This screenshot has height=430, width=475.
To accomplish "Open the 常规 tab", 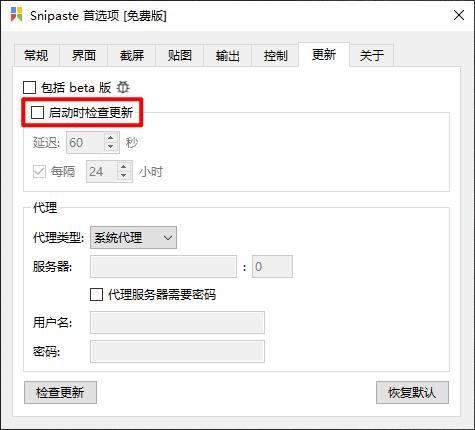I will tap(36, 55).
